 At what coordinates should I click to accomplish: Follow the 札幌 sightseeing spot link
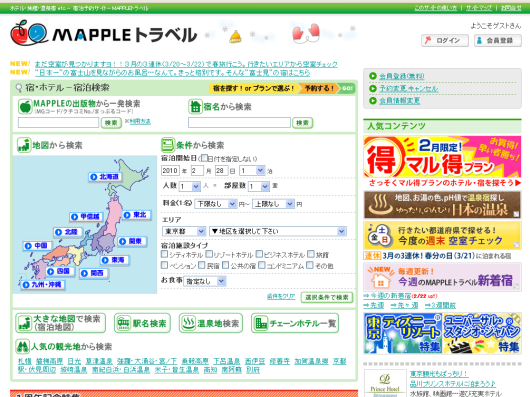coord(25,361)
